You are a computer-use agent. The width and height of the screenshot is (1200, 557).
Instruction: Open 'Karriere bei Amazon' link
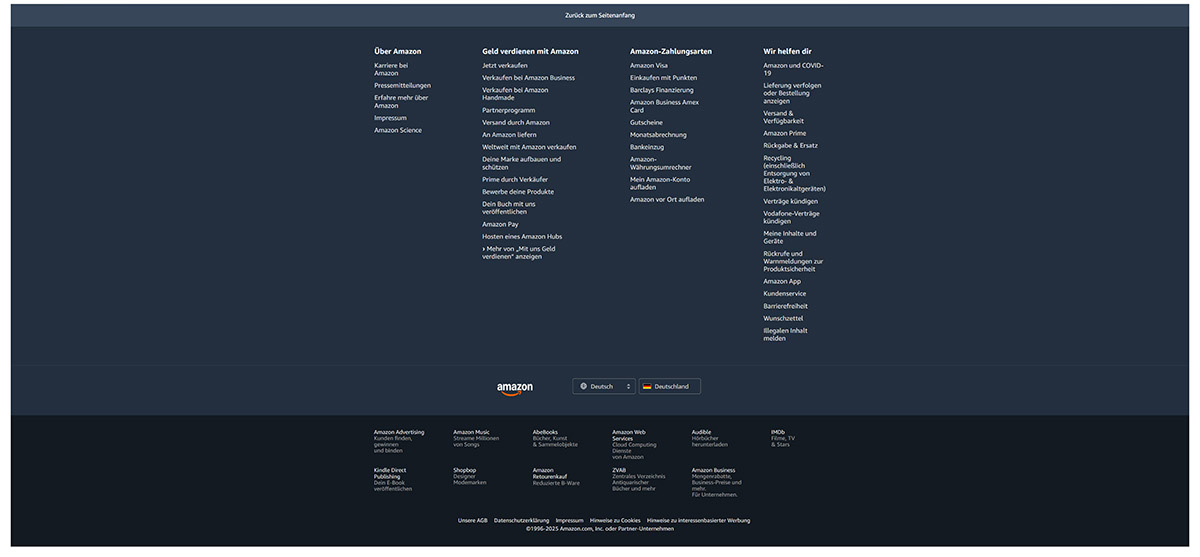coord(392,69)
